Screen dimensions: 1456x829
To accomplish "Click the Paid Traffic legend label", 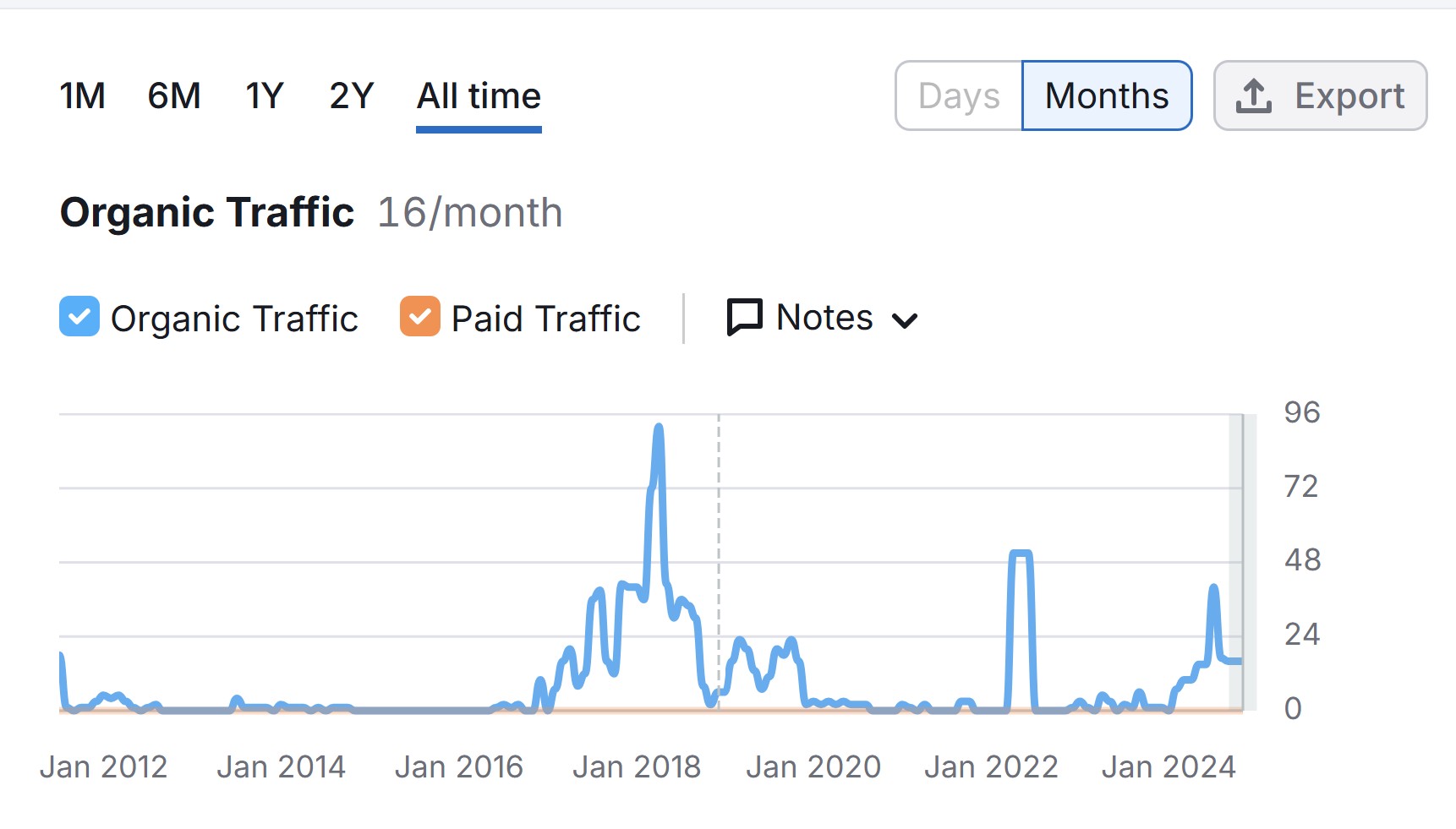I will click(x=546, y=319).
